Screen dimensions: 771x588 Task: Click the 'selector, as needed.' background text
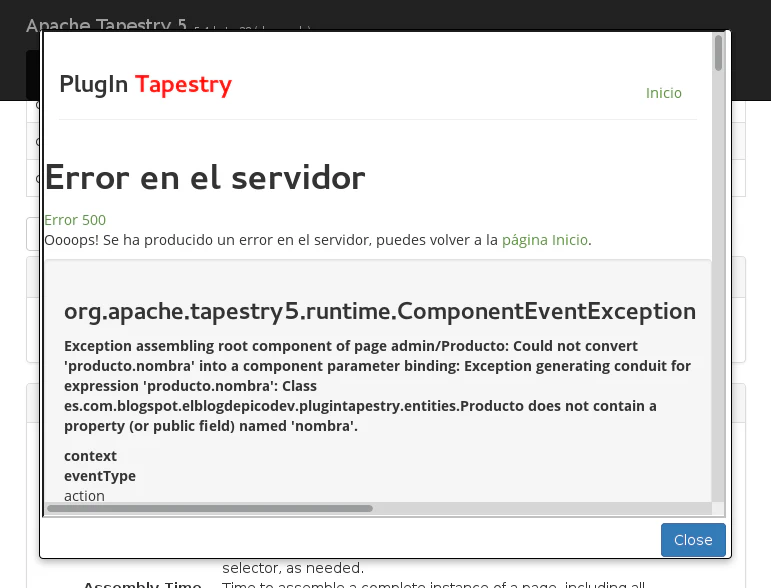click(293, 568)
